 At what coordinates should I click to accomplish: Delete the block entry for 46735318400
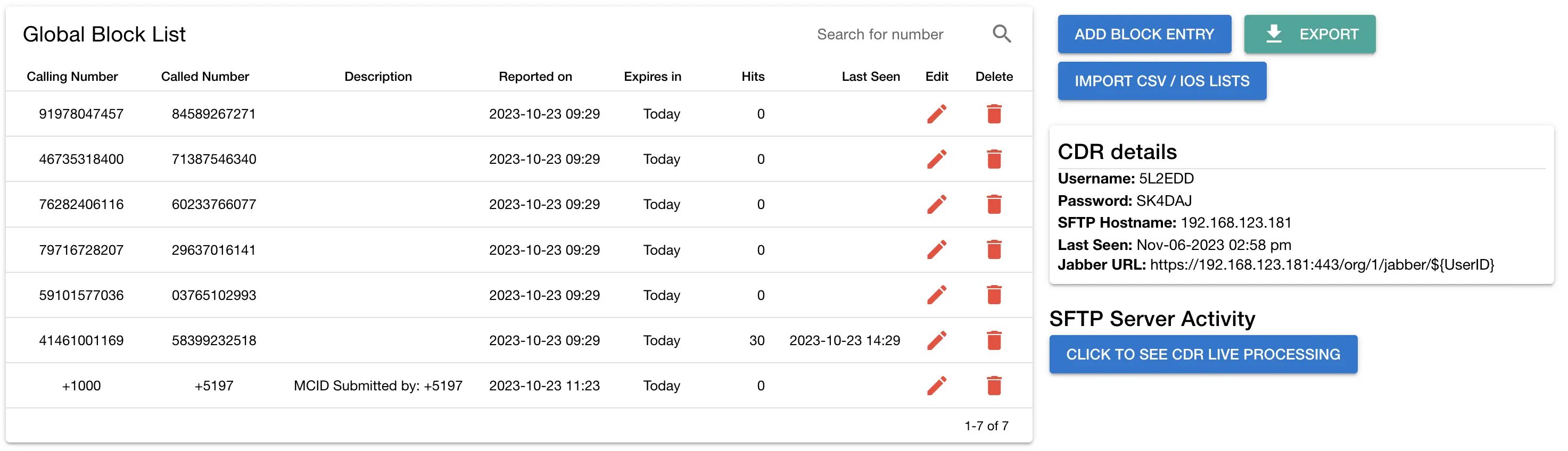click(993, 159)
